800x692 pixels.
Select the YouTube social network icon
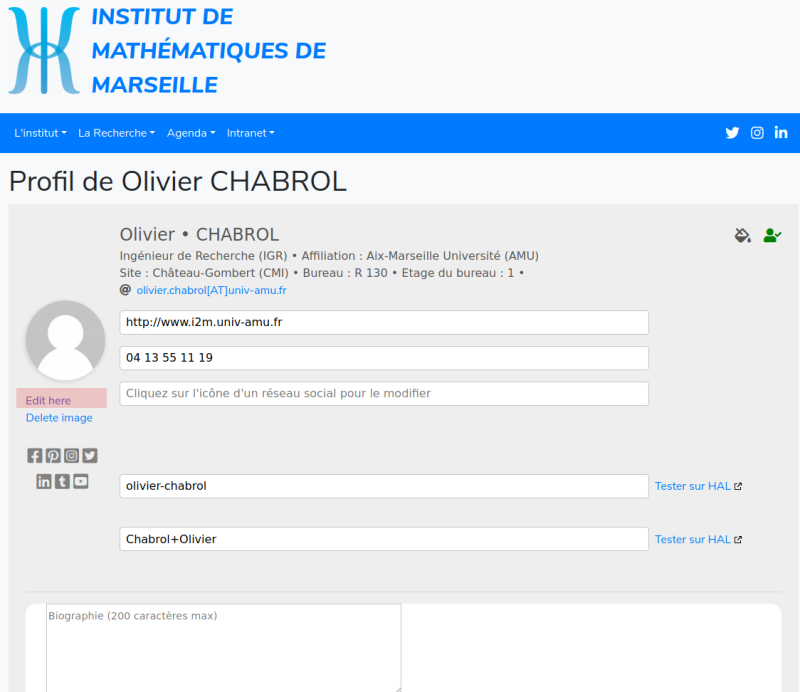81,481
